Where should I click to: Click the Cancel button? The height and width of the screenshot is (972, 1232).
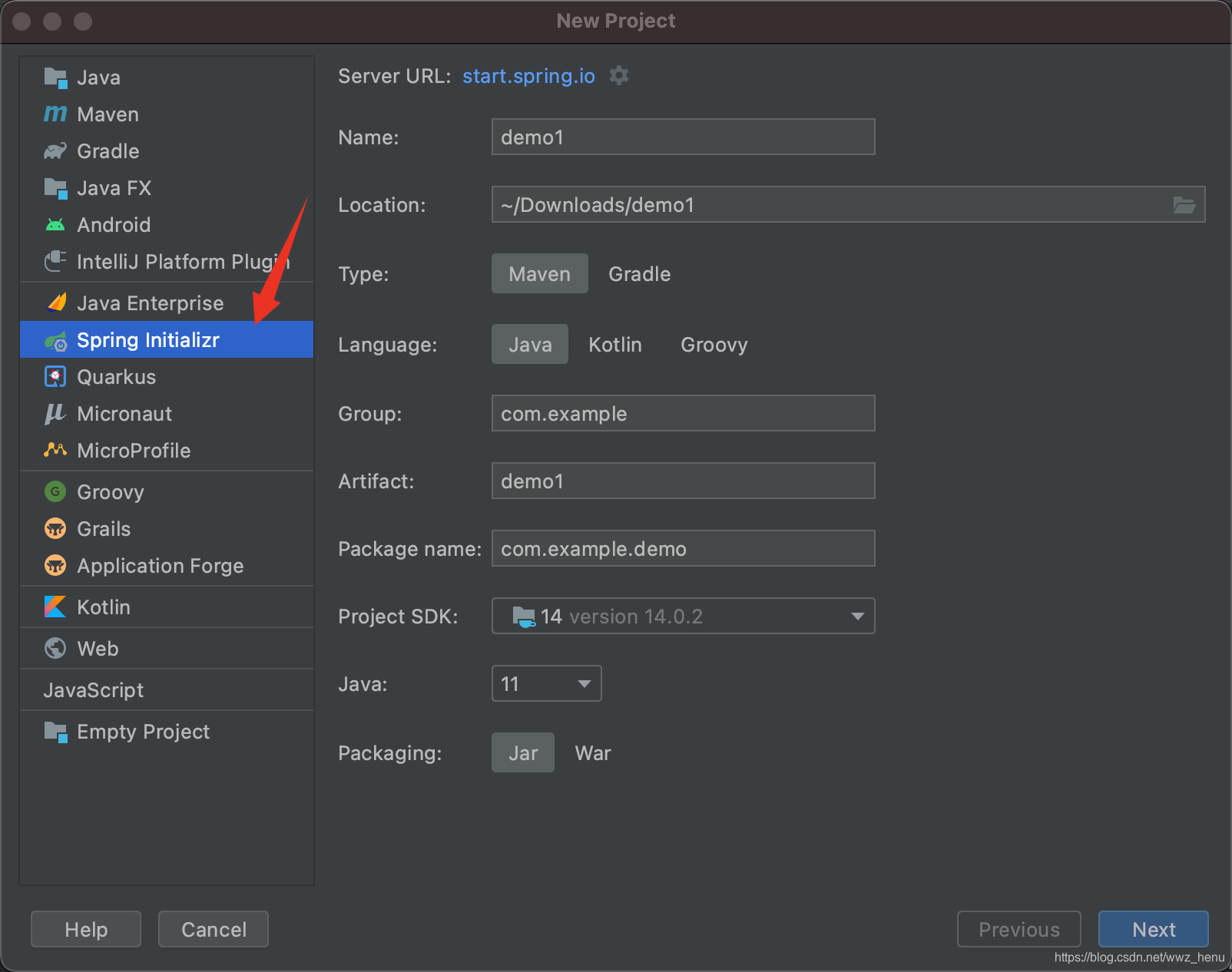pos(214,930)
